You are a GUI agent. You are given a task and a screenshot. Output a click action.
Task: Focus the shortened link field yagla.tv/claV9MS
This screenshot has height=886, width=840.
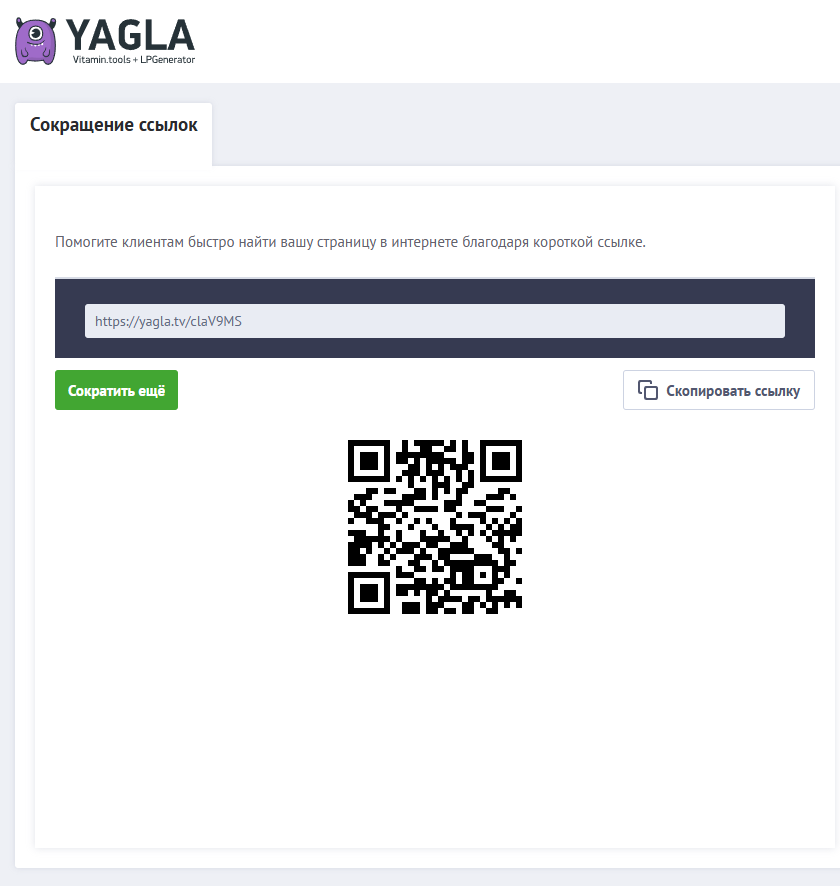(434, 321)
